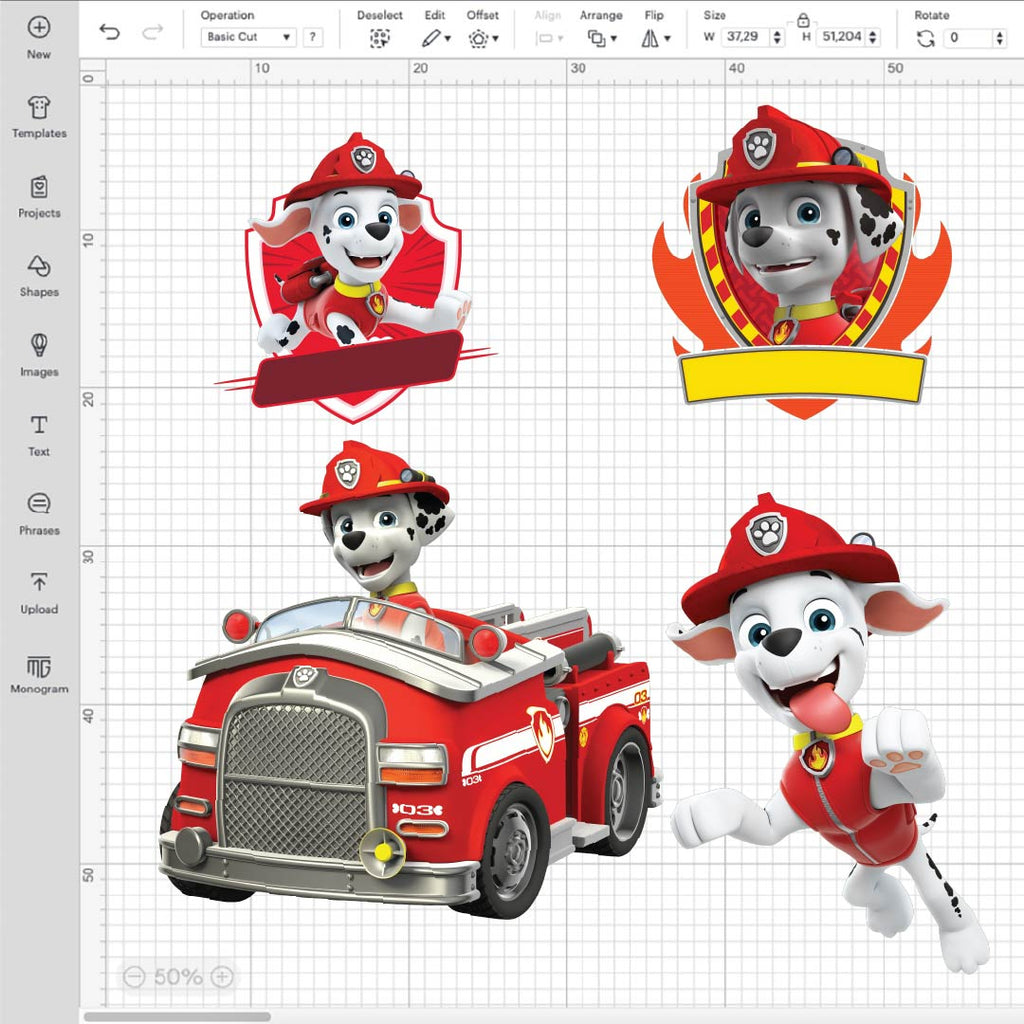This screenshot has width=1024, height=1024.
Task: Click the Rotate angle input field
Action: click(x=968, y=38)
